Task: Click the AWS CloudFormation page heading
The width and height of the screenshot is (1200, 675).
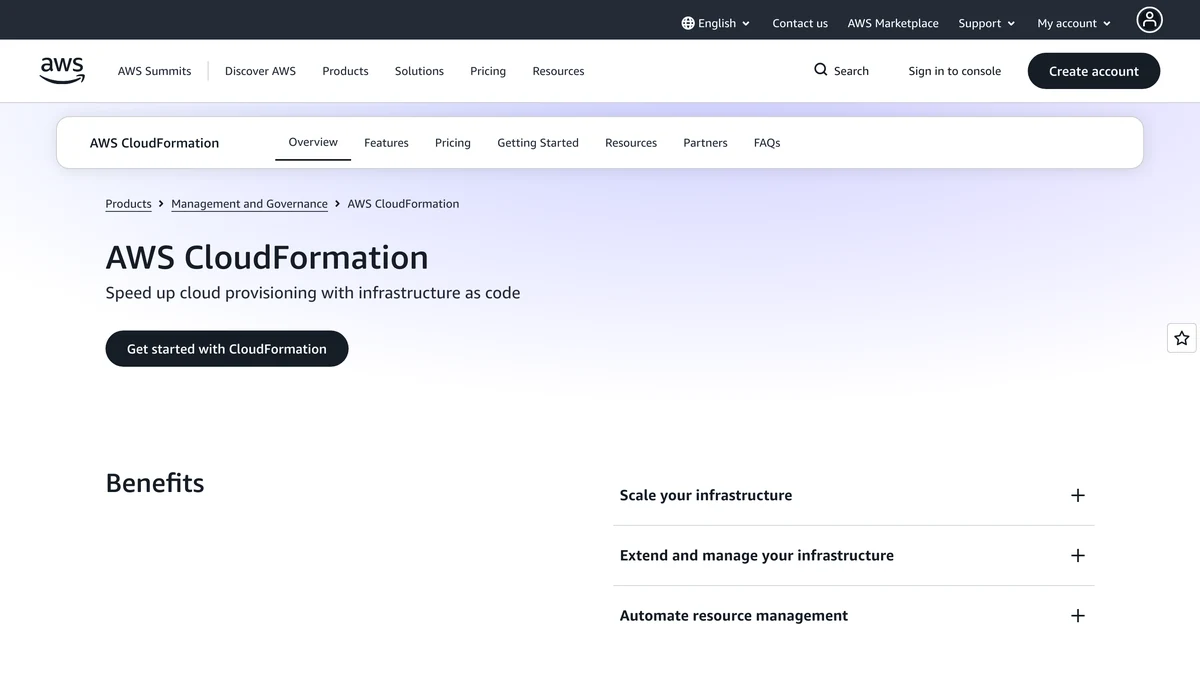Action: pos(267,257)
